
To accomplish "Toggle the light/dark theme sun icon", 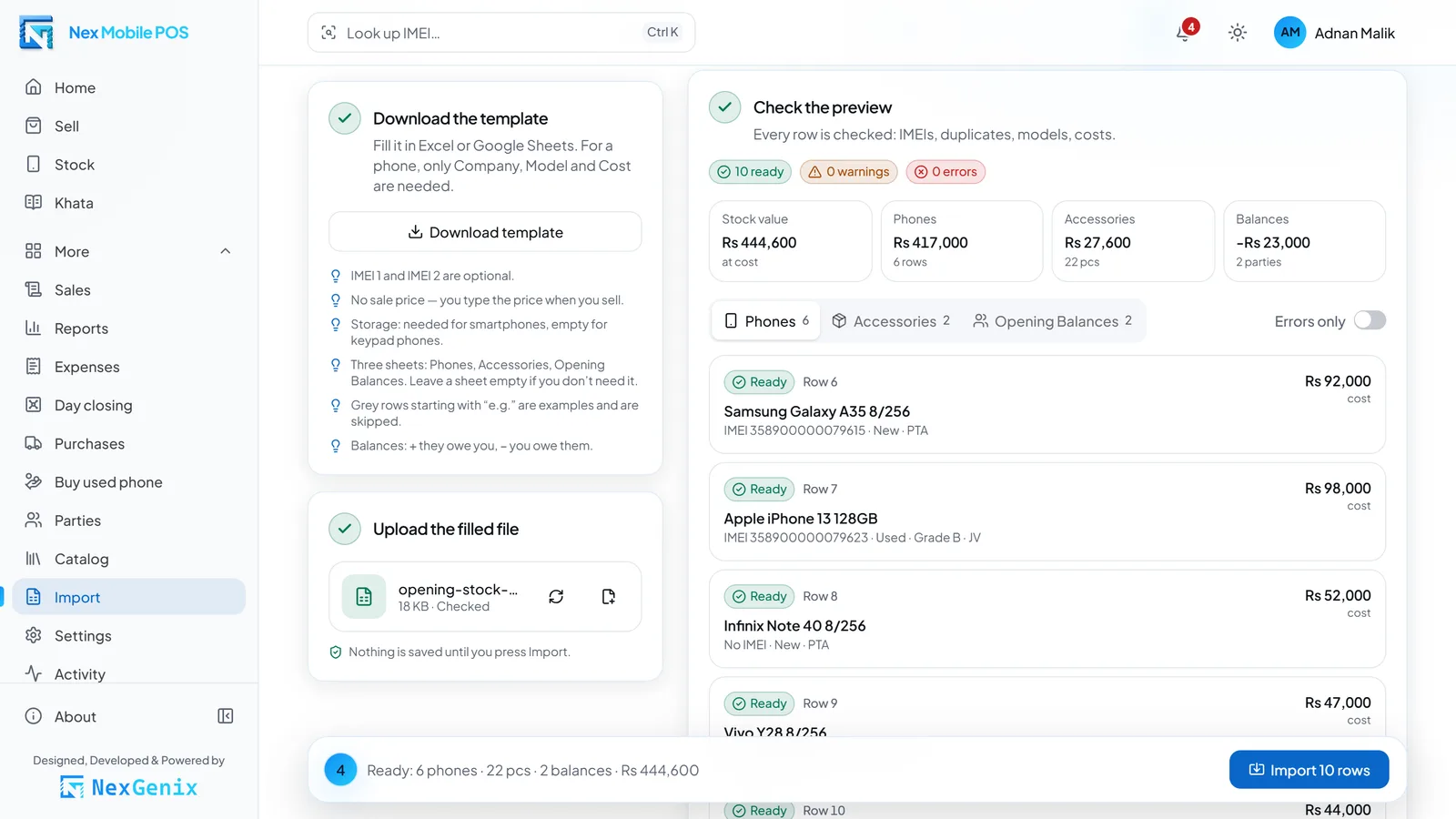I will point(1237,33).
